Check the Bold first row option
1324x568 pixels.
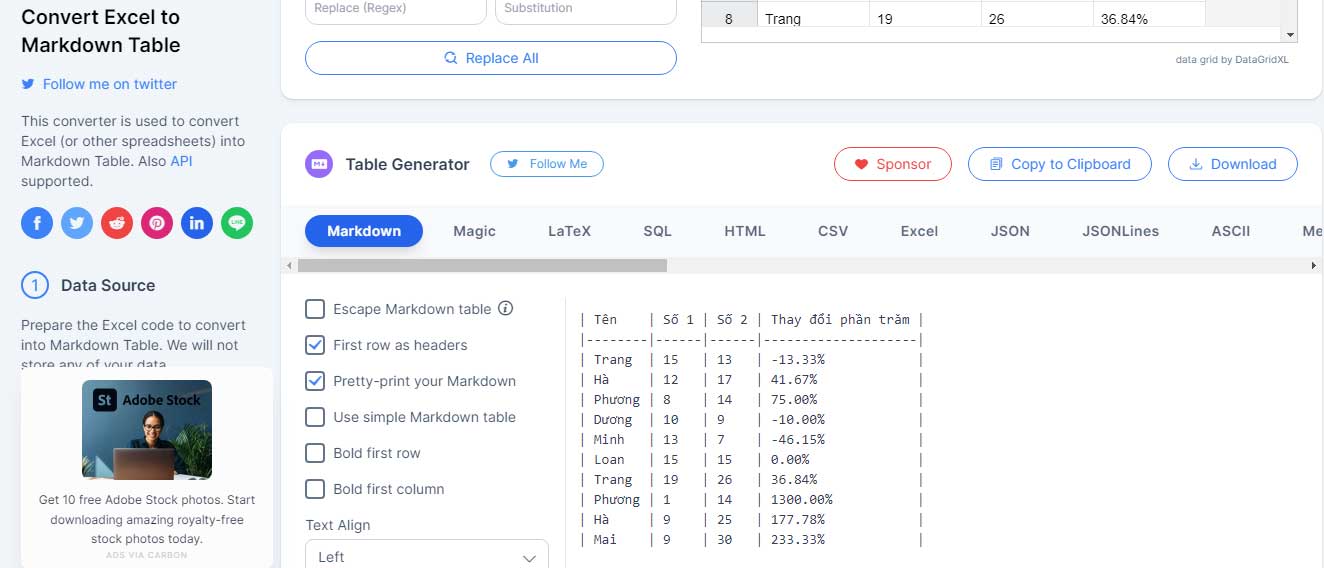tap(315, 453)
